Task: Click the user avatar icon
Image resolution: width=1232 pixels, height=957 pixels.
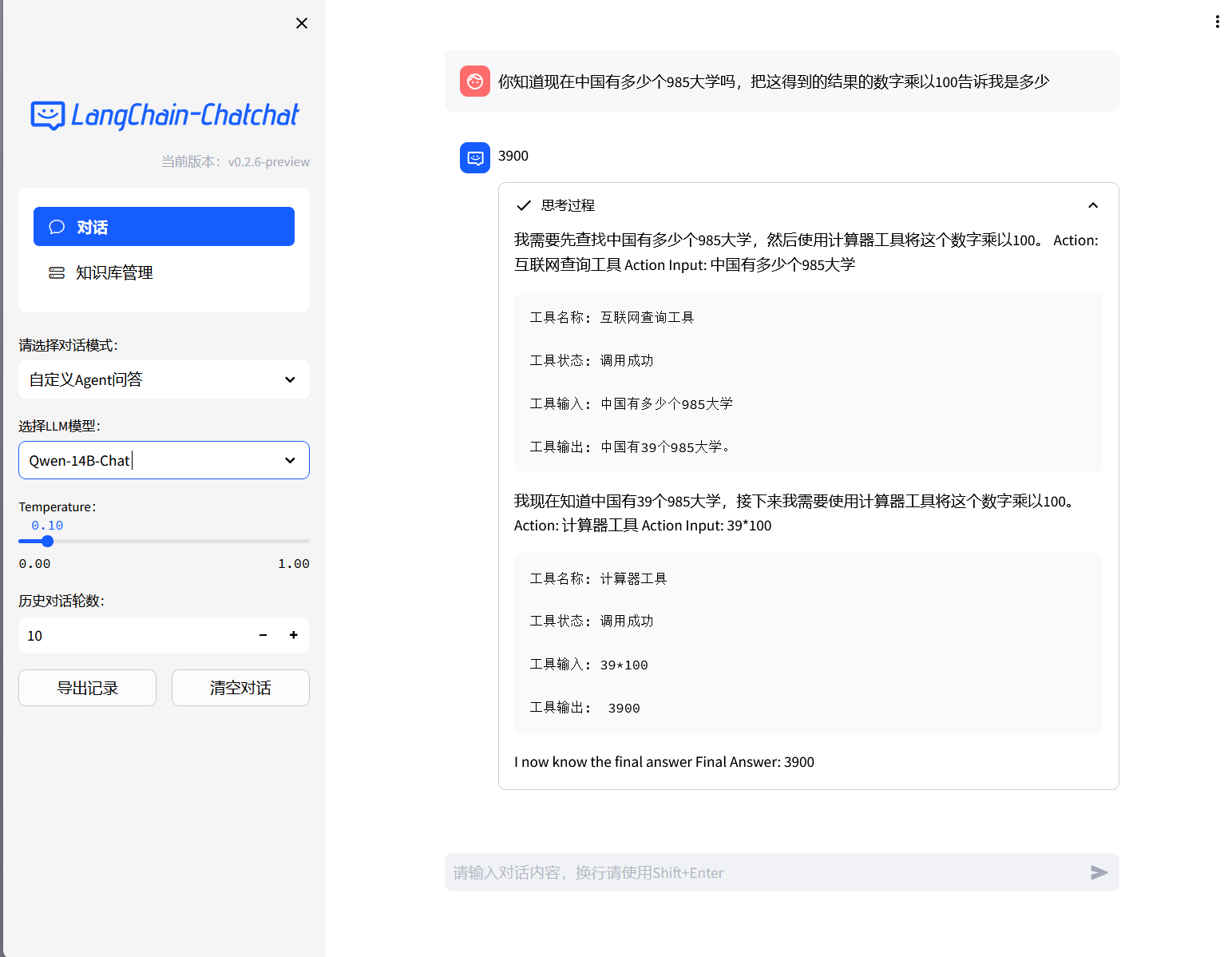Action: [474, 81]
